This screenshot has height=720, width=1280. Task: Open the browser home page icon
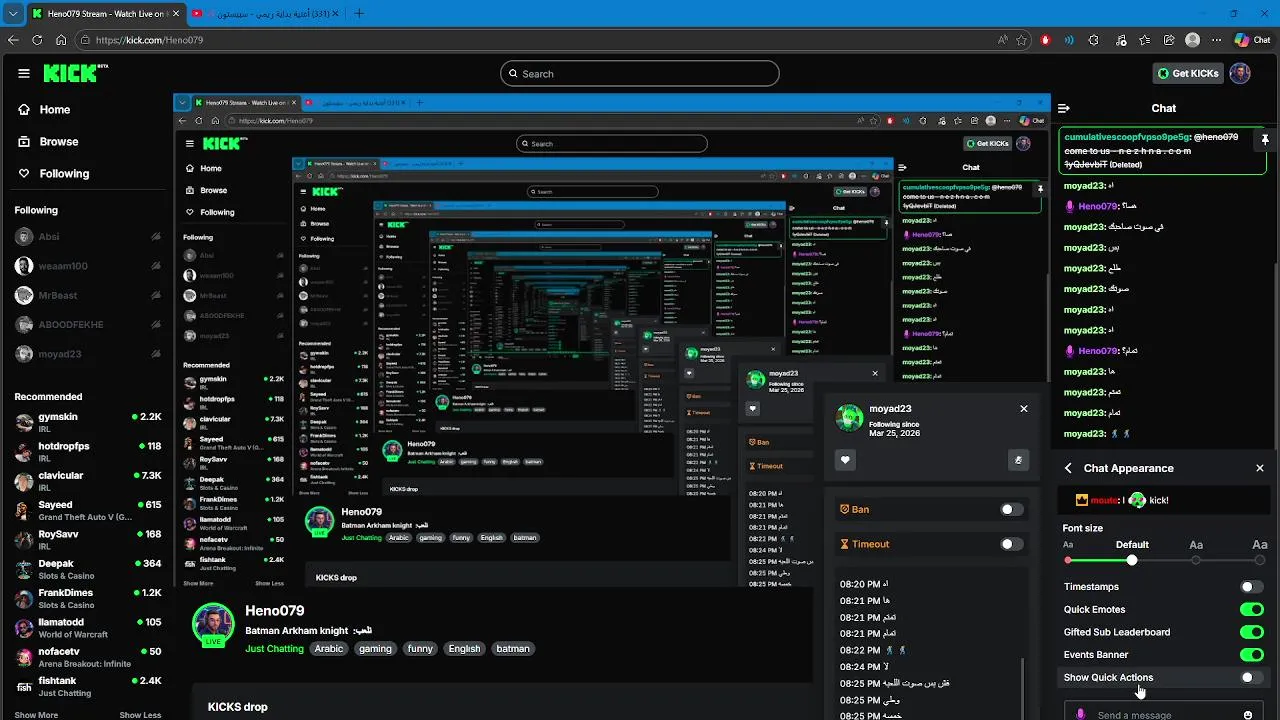click(61, 40)
